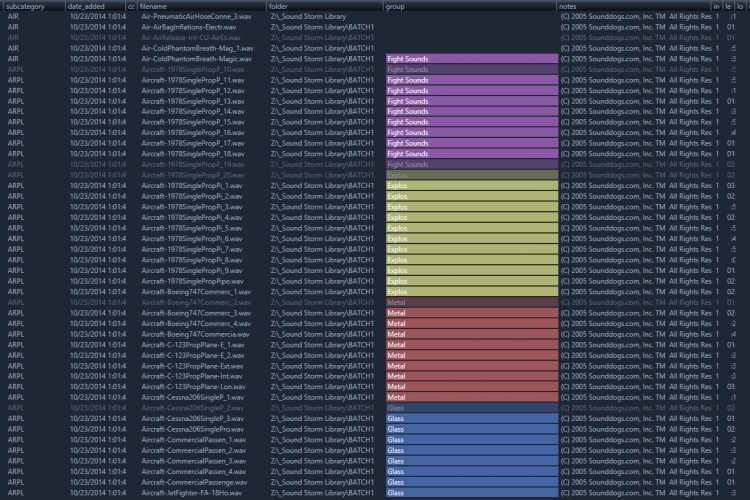Click the yellow Explos cell for Aircraft-1978SingleProppipe.wav

tap(472, 281)
